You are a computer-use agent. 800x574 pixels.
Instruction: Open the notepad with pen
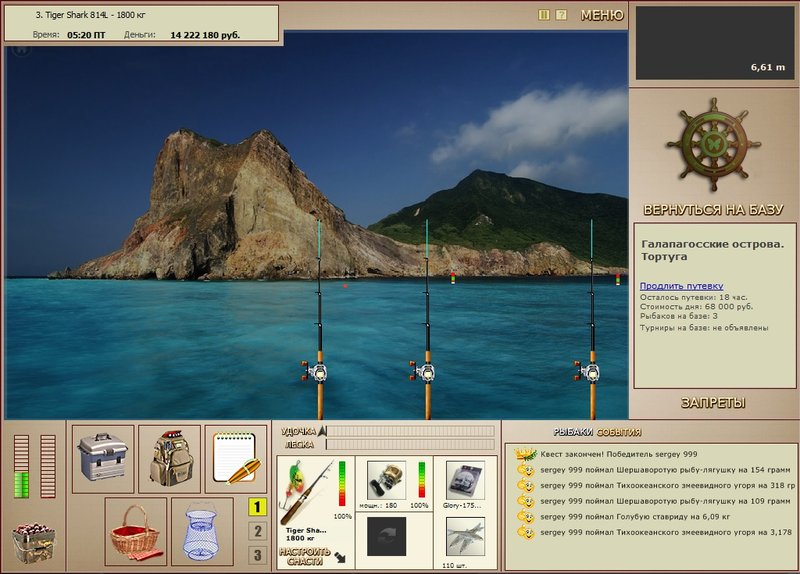click(x=236, y=459)
